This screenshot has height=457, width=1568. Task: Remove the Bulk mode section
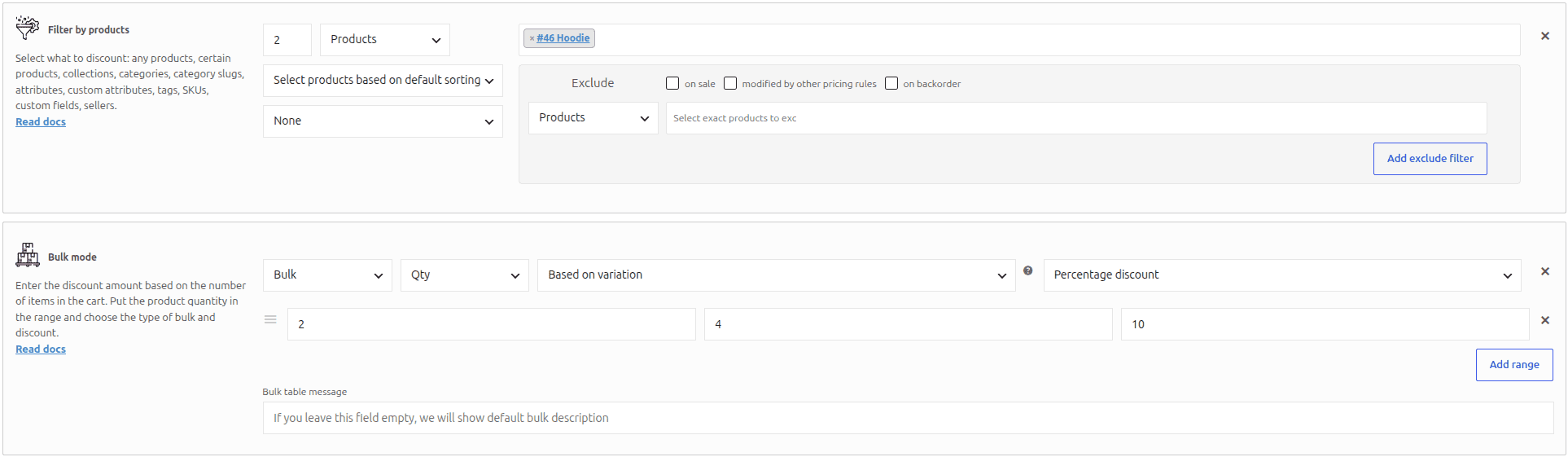pos(1544,271)
